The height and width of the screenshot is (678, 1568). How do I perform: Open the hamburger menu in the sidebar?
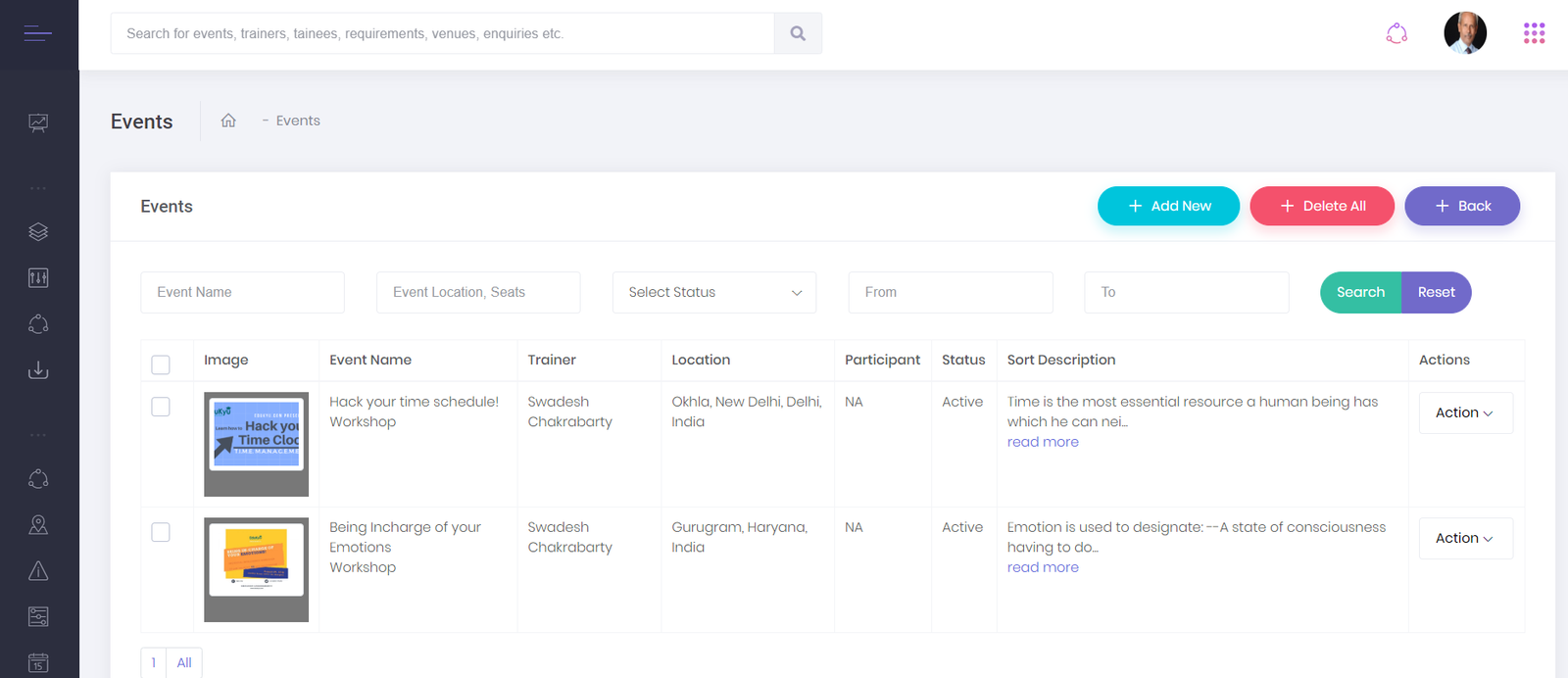[x=38, y=34]
